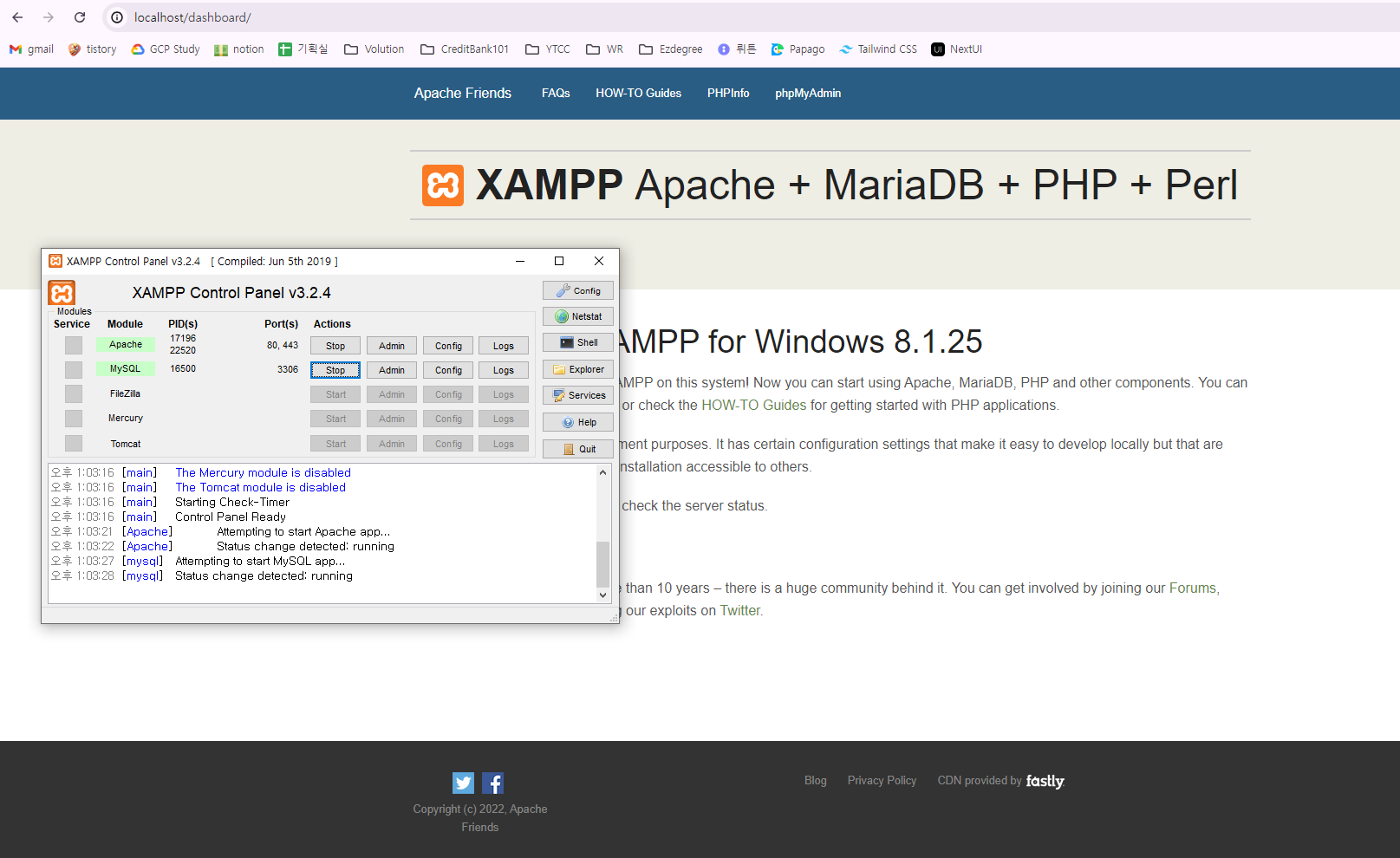
Task: Open the CreditBank101 bookmark folder
Action: tap(465, 49)
